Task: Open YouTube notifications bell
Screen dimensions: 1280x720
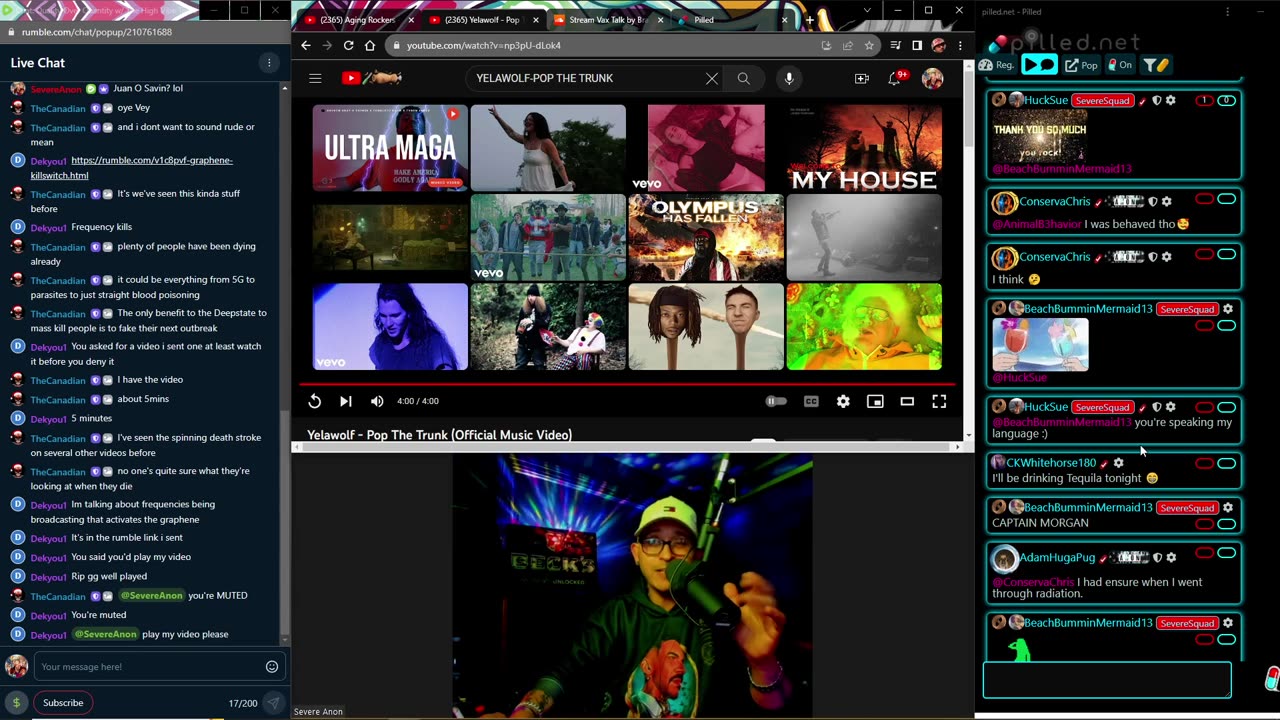Action: [x=896, y=78]
